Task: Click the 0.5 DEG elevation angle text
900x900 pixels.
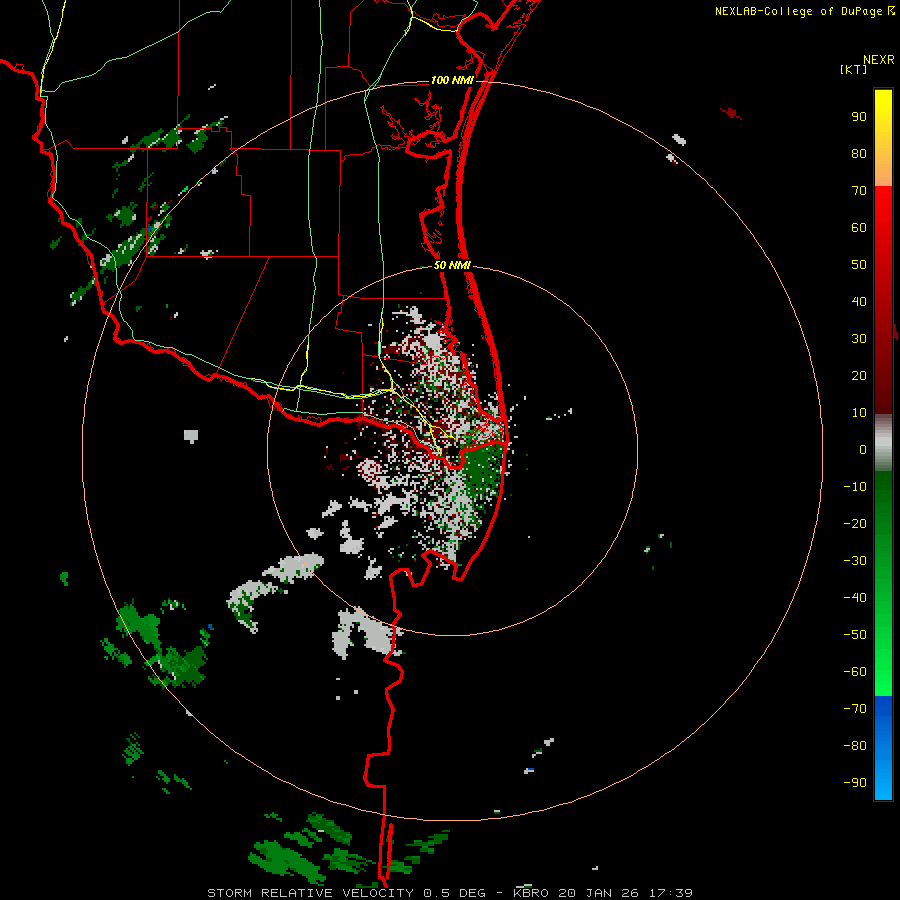Action: pos(454,893)
